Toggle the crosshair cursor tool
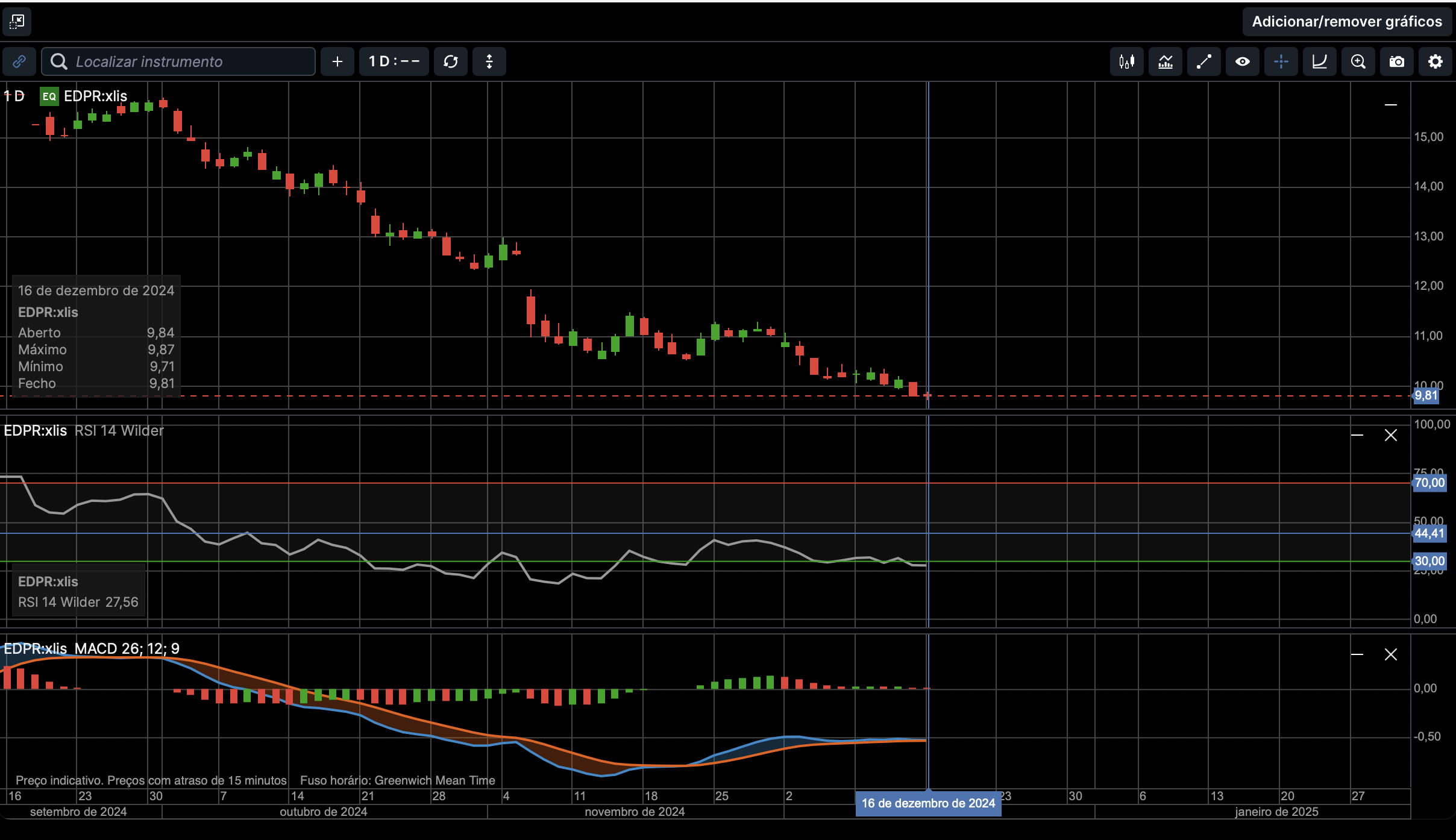Screen dimensions: 1456x840 1281,61
